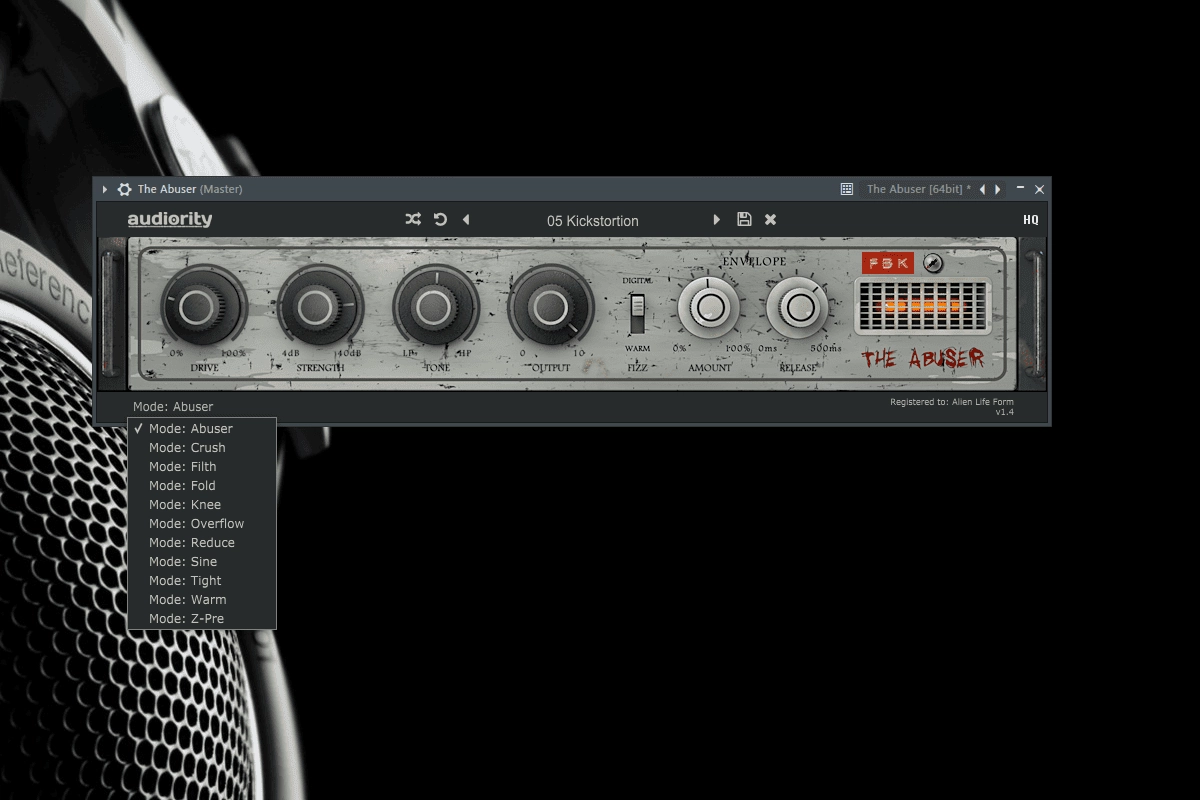Select Mode: Tight
The width and height of the screenshot is (1200, 800).
point(202,581)
